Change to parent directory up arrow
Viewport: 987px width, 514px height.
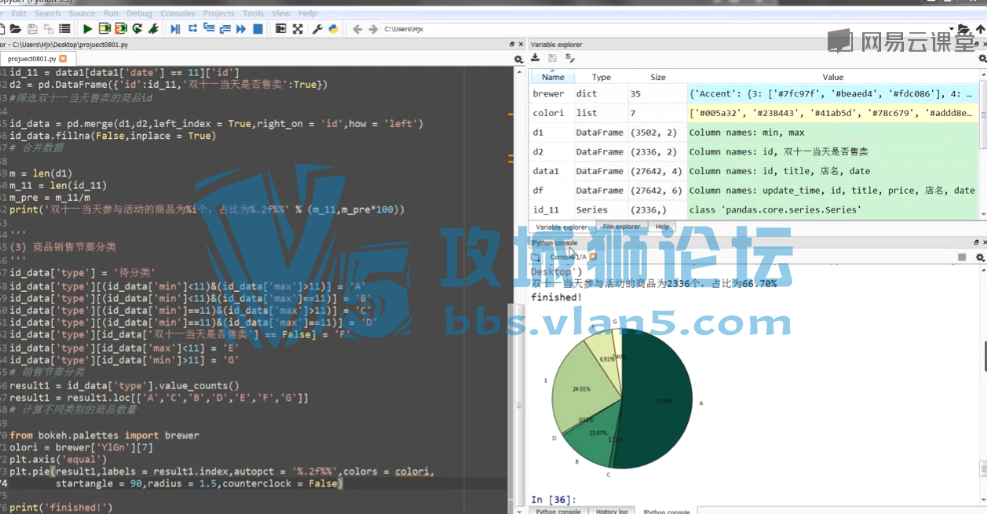coord(981,29)
